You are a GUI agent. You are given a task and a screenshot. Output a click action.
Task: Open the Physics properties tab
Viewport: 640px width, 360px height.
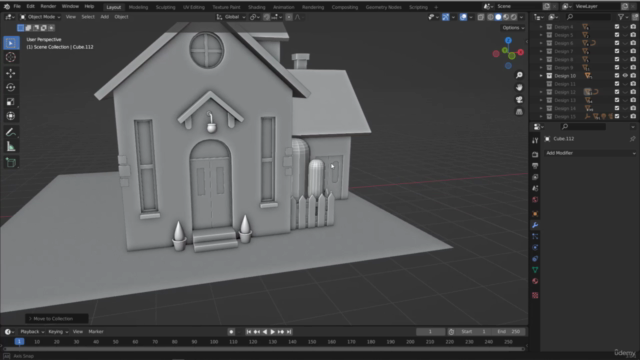point(535,247)
